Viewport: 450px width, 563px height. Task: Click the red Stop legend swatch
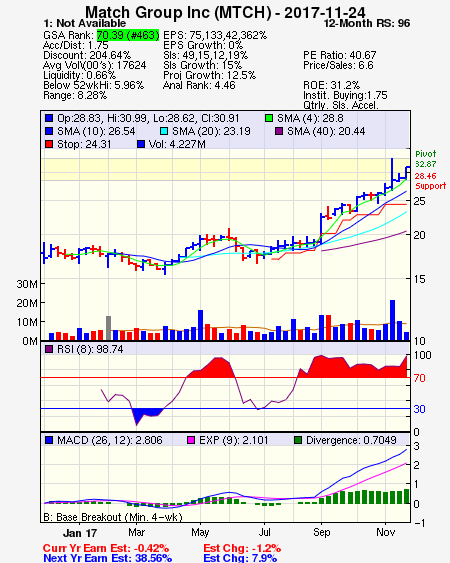49,144
